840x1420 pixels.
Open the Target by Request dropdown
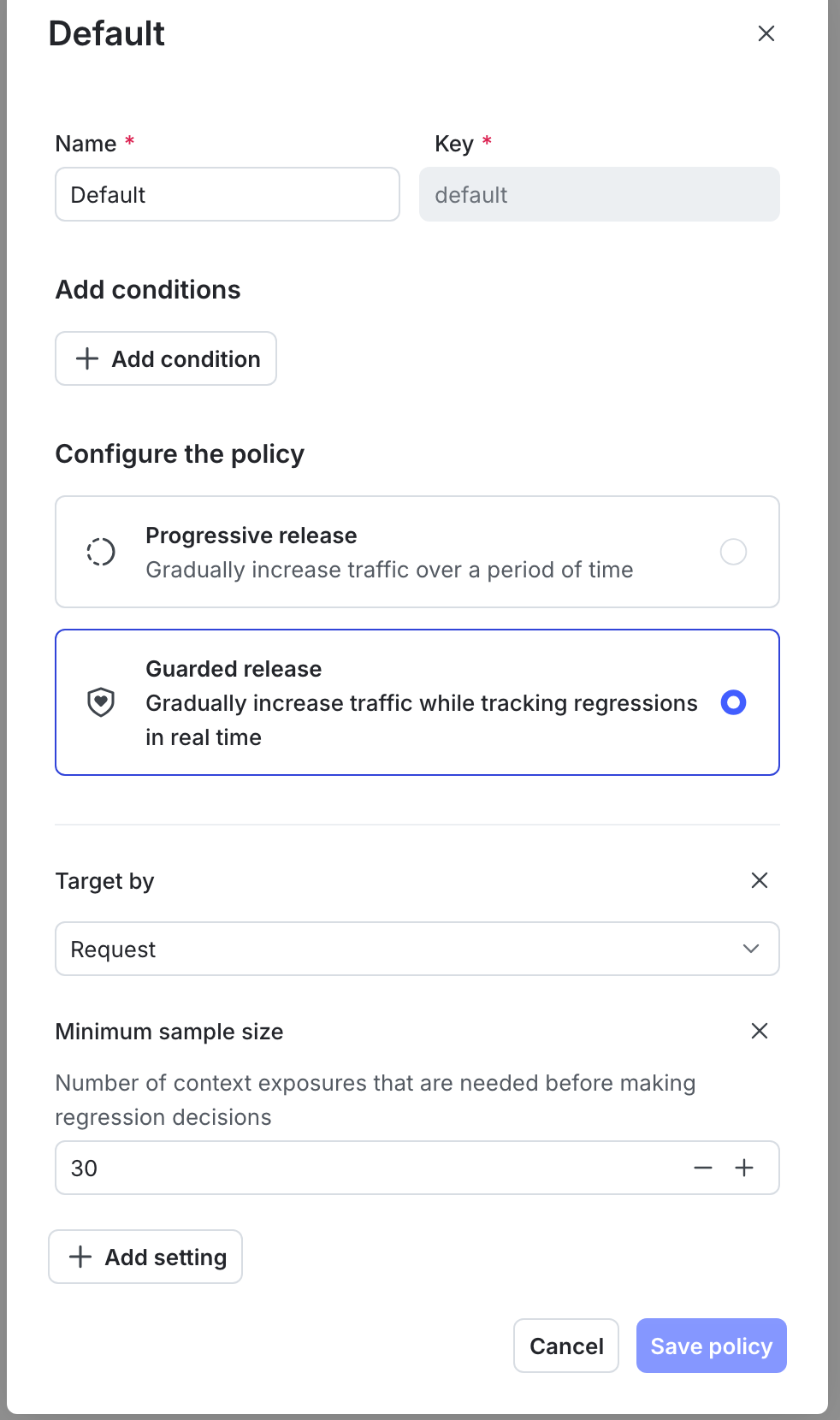point(417,949)
